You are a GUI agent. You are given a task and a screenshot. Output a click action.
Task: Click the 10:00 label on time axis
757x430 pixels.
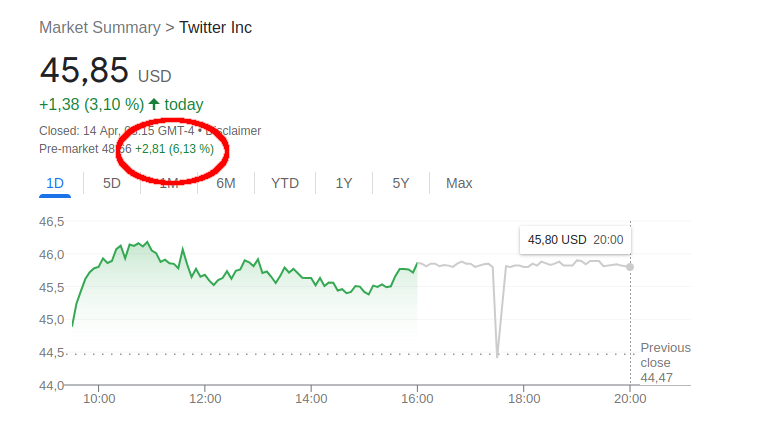click(x=99, y=399)
